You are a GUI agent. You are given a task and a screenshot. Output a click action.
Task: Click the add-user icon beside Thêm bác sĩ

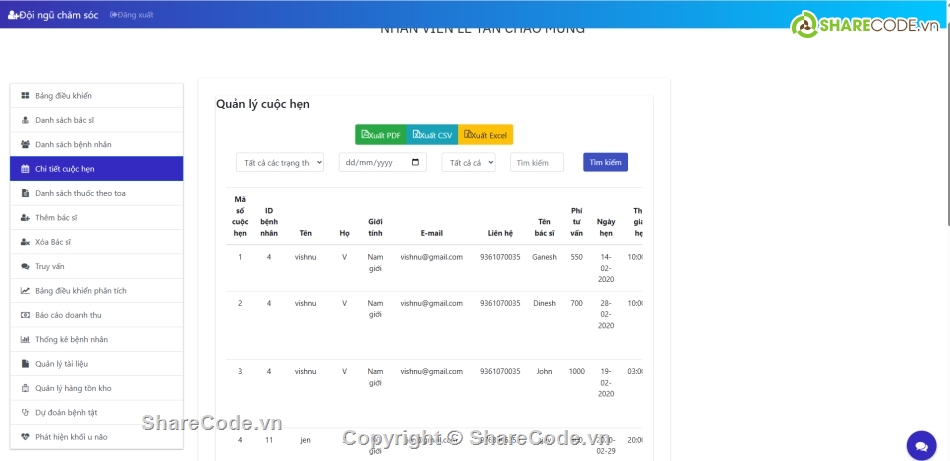tap(25, 217)
